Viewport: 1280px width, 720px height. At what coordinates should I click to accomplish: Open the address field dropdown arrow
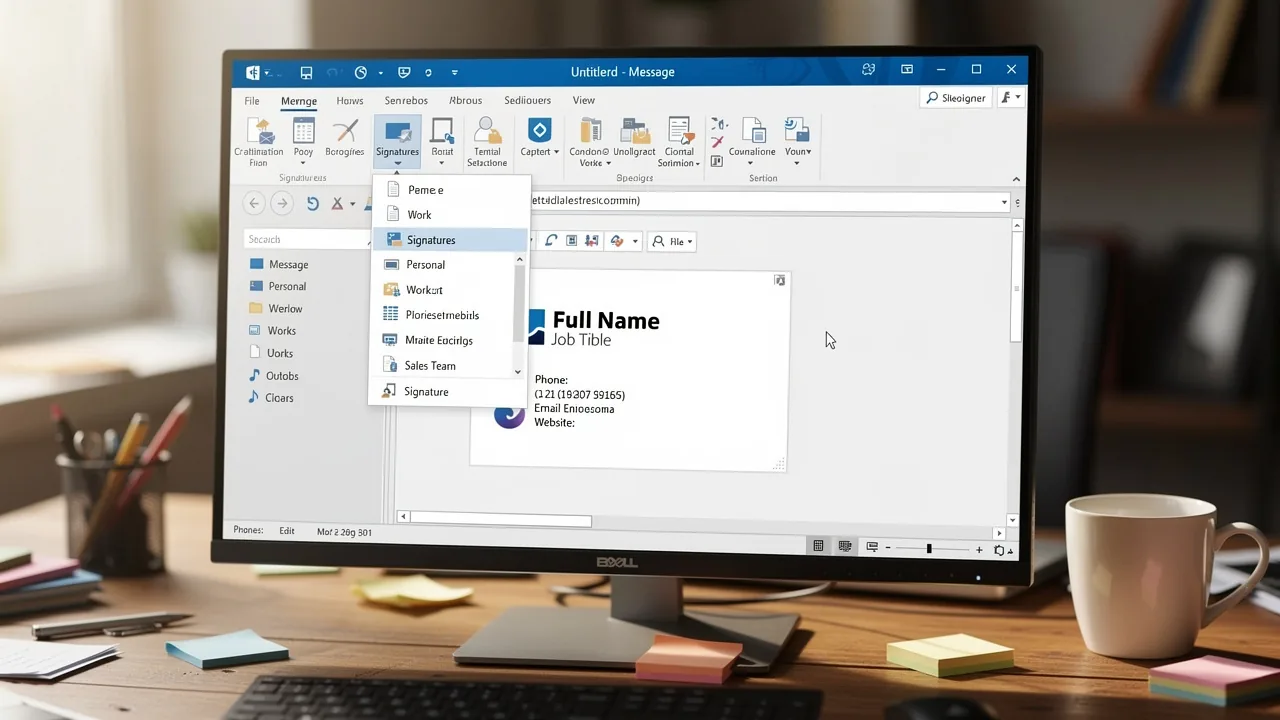click(x=1004, y=202)
